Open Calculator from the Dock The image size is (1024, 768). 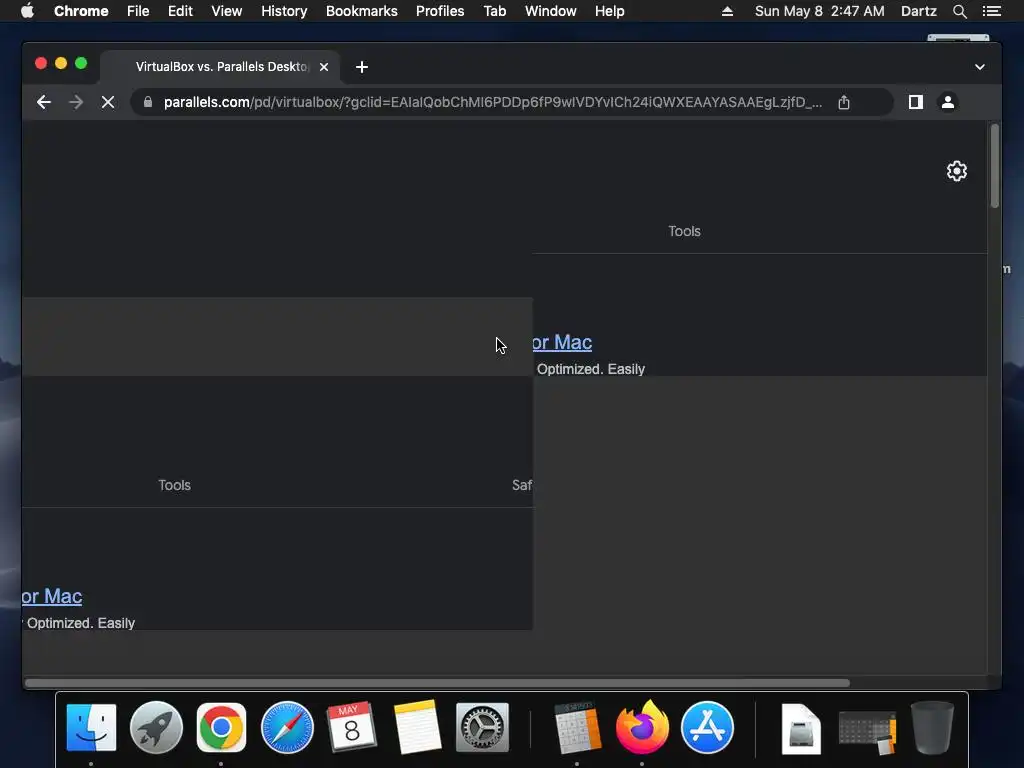point(577,728)
